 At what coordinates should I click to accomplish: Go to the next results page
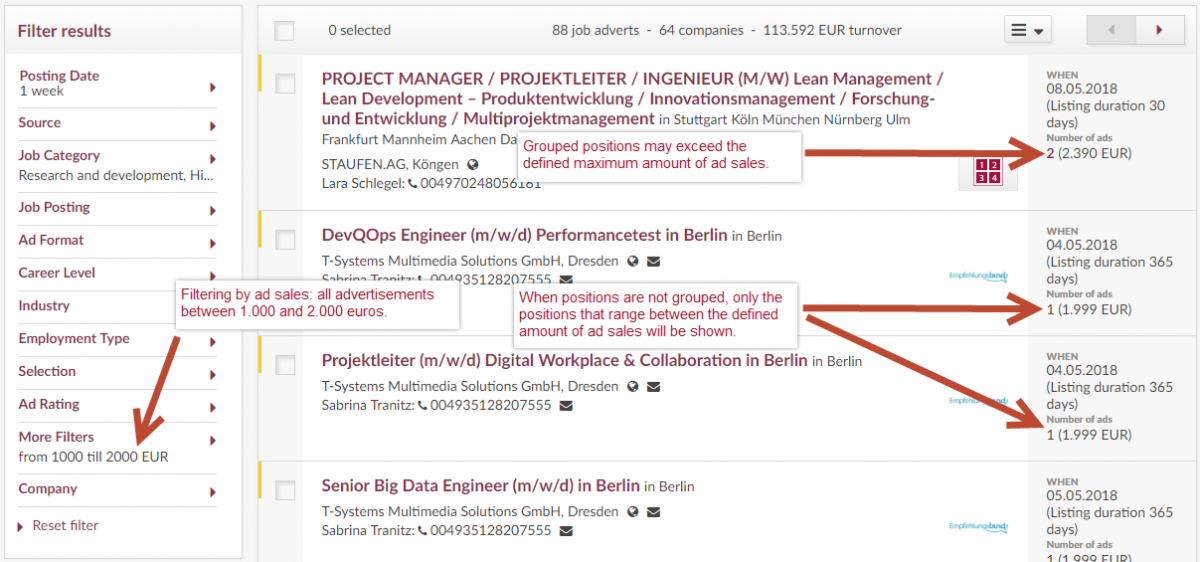coord(1160,30)
